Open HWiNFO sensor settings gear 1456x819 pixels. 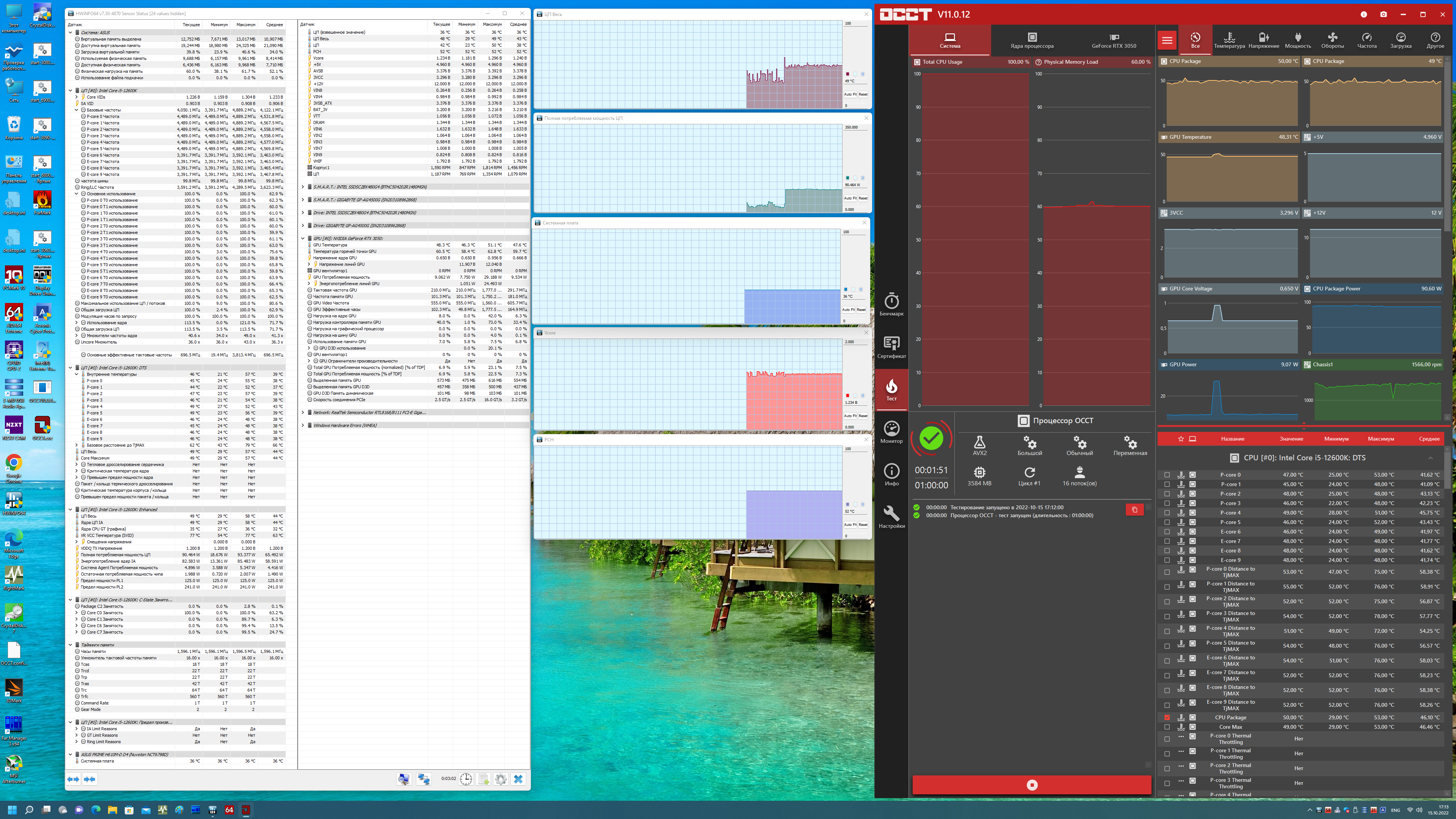501,779
